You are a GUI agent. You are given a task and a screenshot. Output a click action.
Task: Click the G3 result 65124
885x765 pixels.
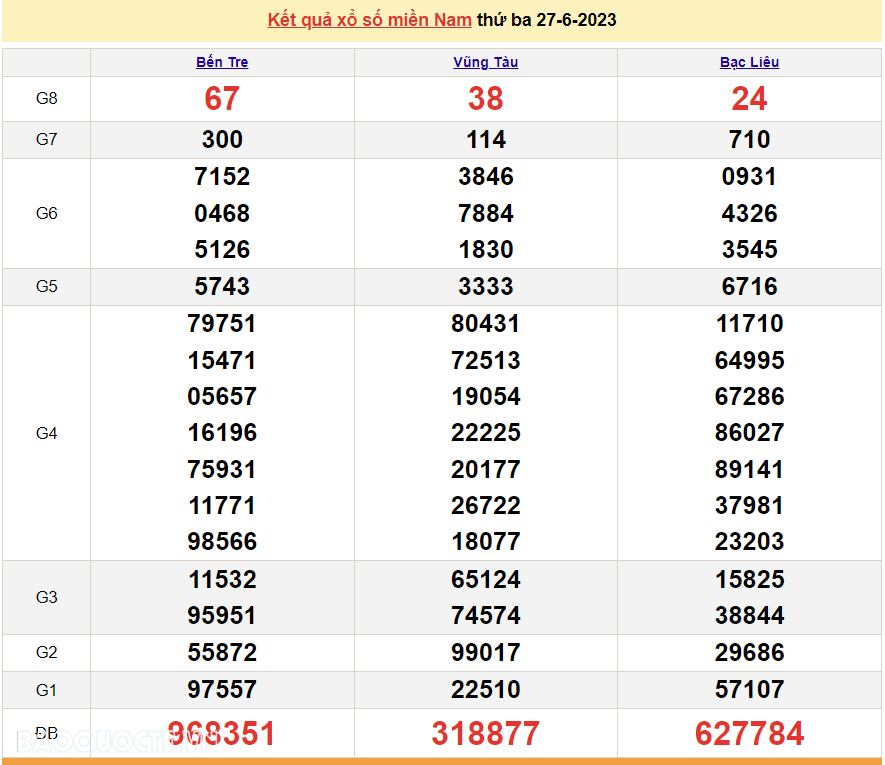pos(485,579)
